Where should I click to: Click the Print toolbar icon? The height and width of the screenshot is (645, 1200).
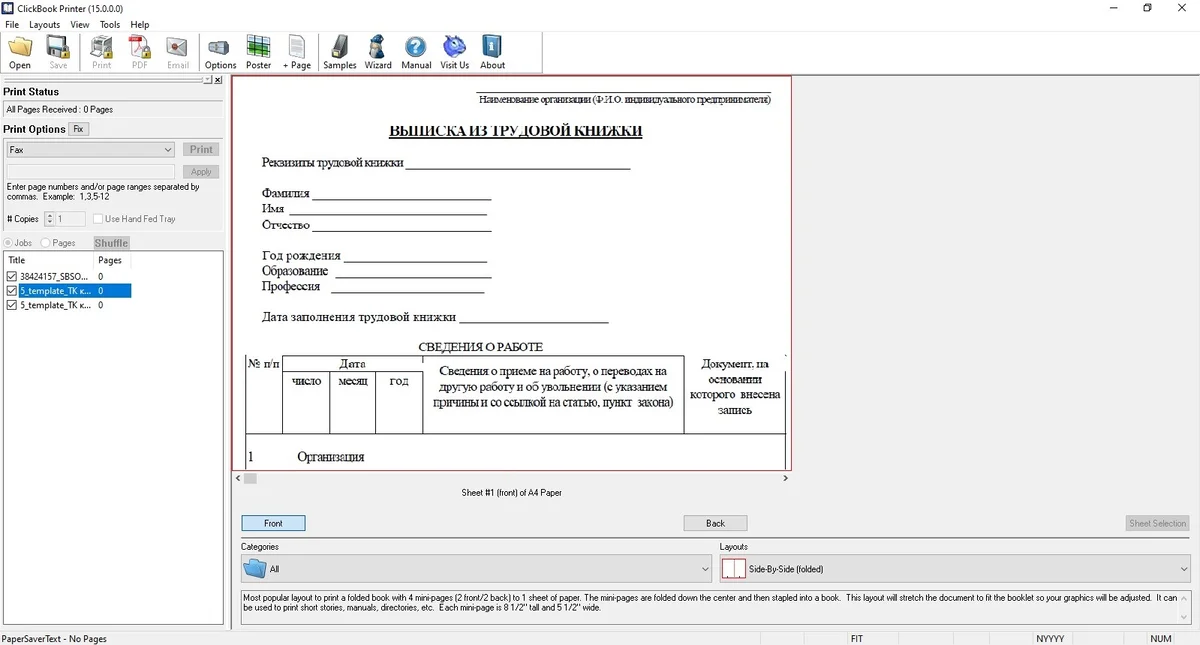click(x=102, y=47)
